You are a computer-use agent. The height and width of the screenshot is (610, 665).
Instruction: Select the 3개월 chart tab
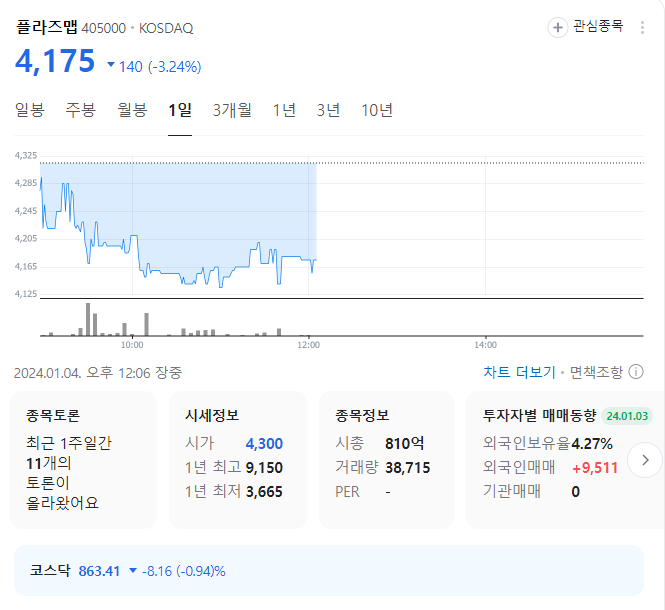coord(232,110)
